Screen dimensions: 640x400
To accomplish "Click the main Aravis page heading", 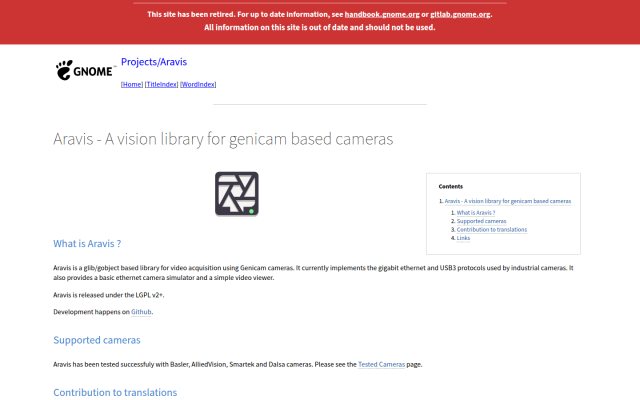I will tap(223, 139).
